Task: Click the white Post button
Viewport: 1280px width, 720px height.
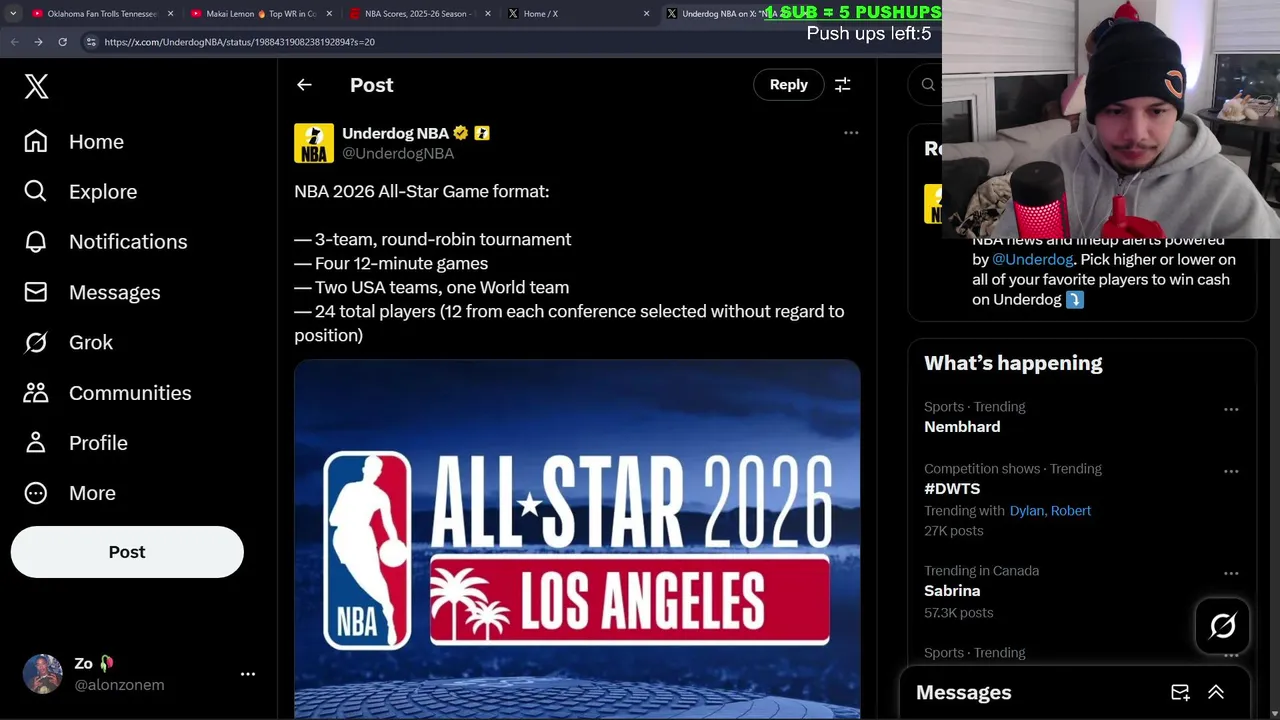Action: (127, 552)
